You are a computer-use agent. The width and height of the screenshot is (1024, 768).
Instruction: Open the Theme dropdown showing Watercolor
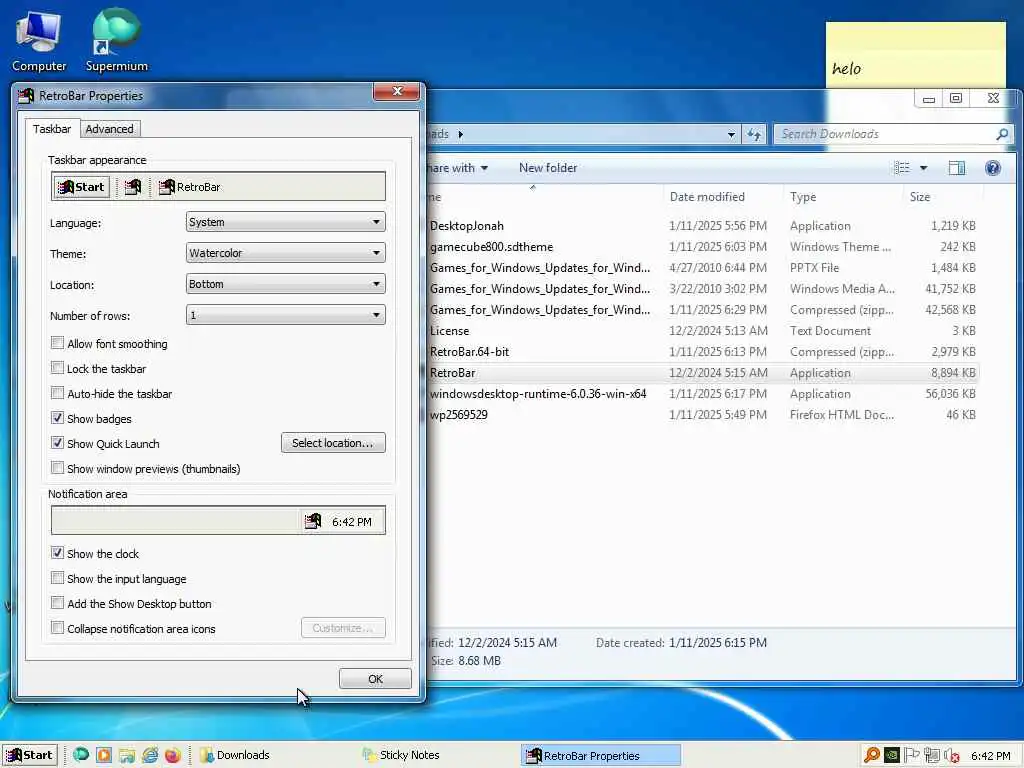(285, 253)
